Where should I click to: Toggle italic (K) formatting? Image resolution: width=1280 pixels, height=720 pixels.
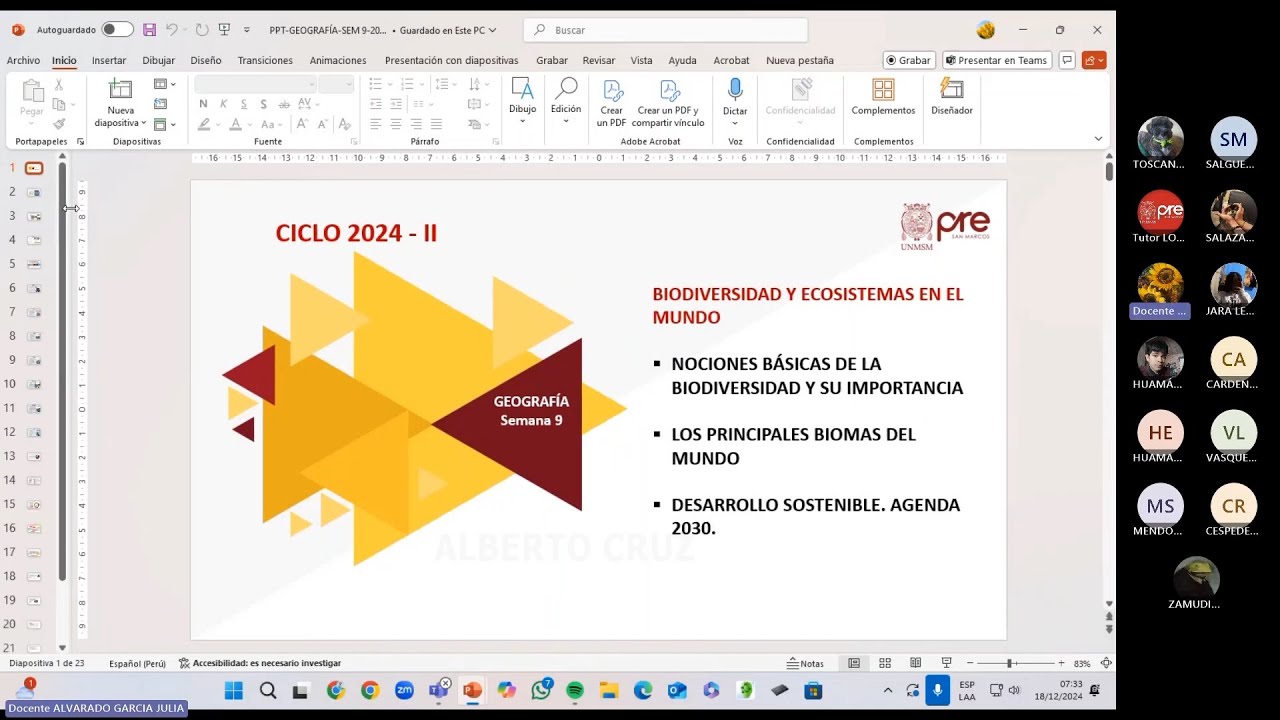[223, 104]
